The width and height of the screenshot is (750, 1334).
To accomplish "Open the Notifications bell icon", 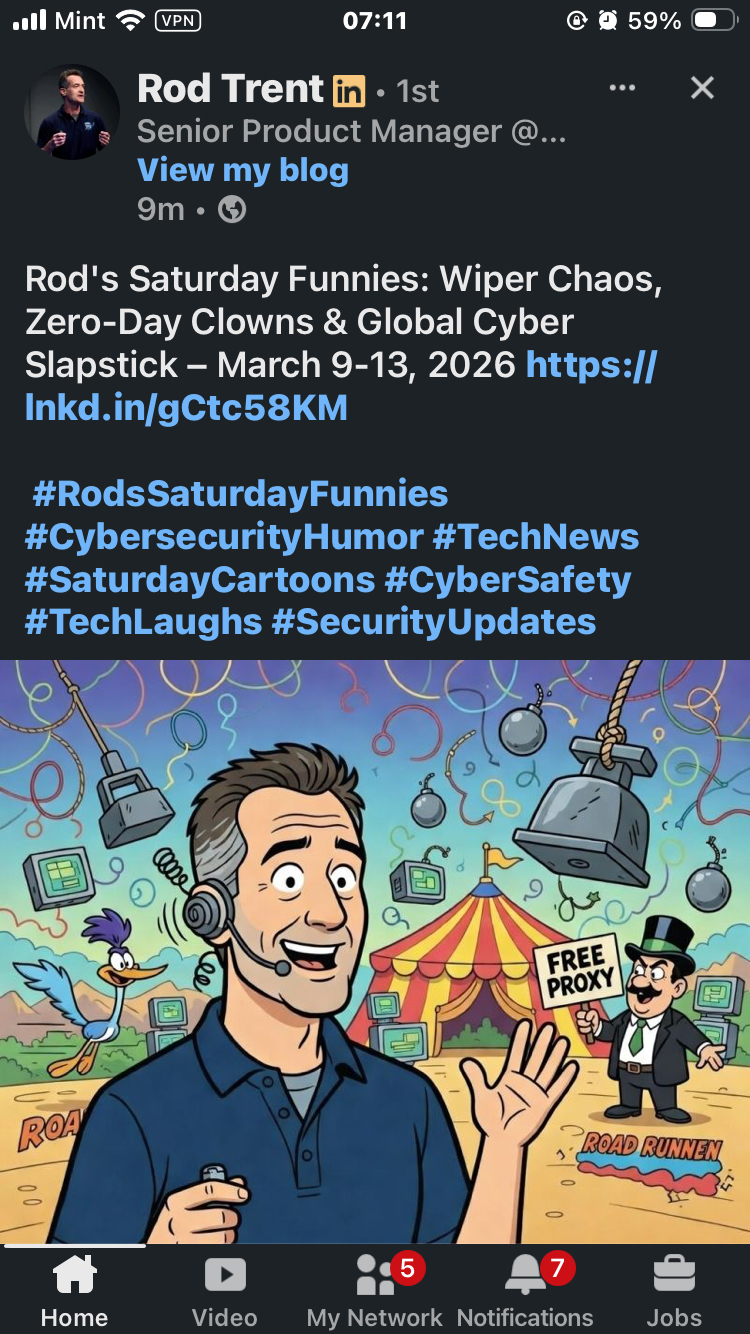I will (x=526, y=1275).
